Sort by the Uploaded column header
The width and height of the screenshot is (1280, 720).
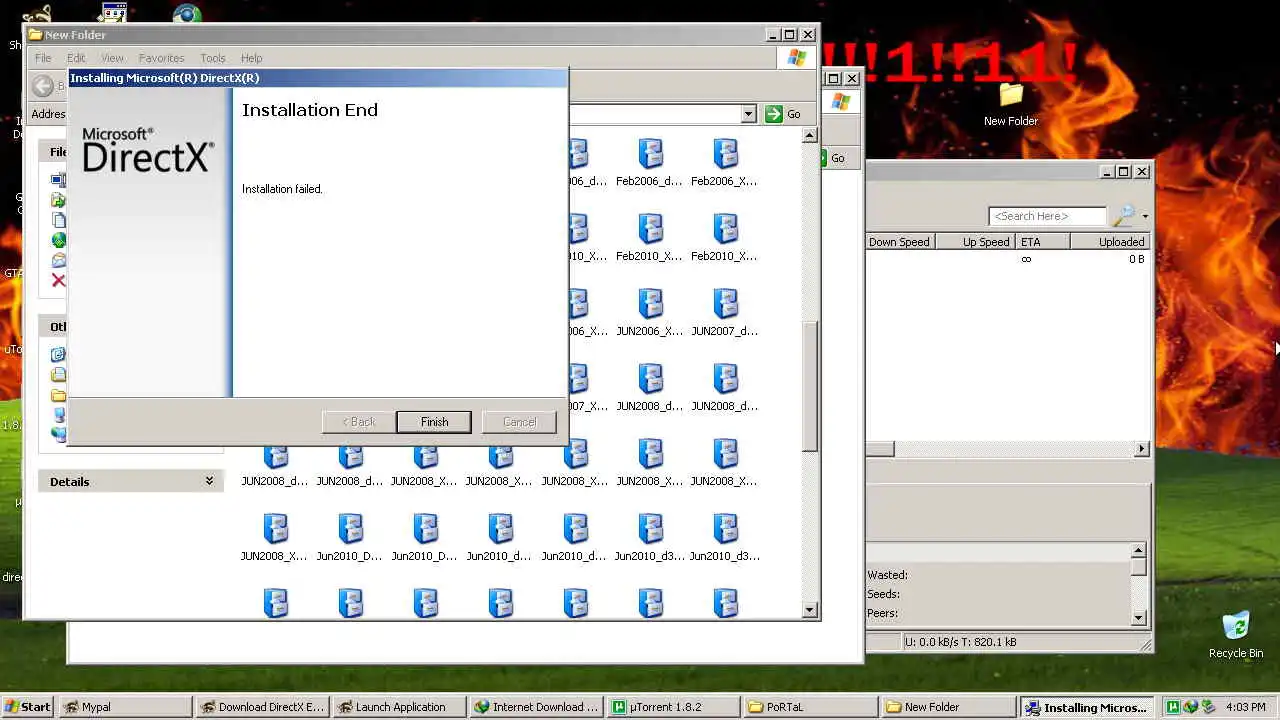pos(1110,242)
